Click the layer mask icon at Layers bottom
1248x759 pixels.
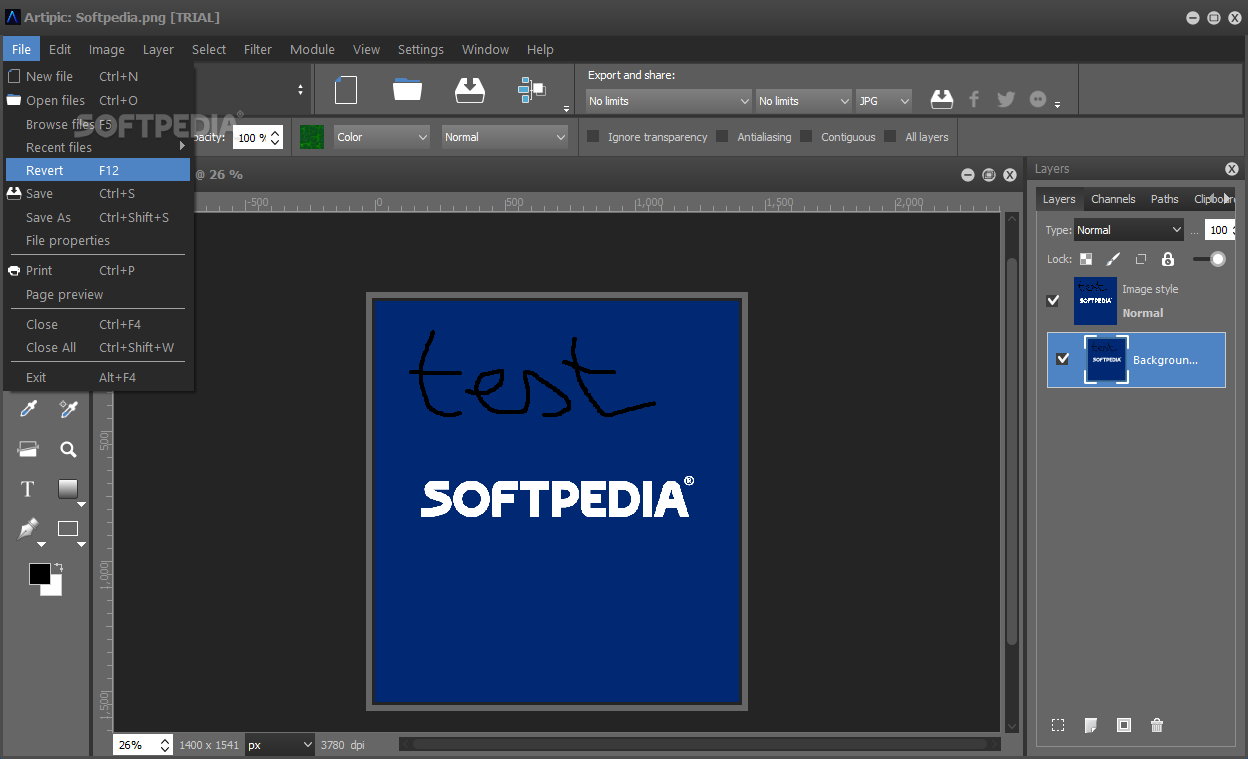[x=1124, y=725]
